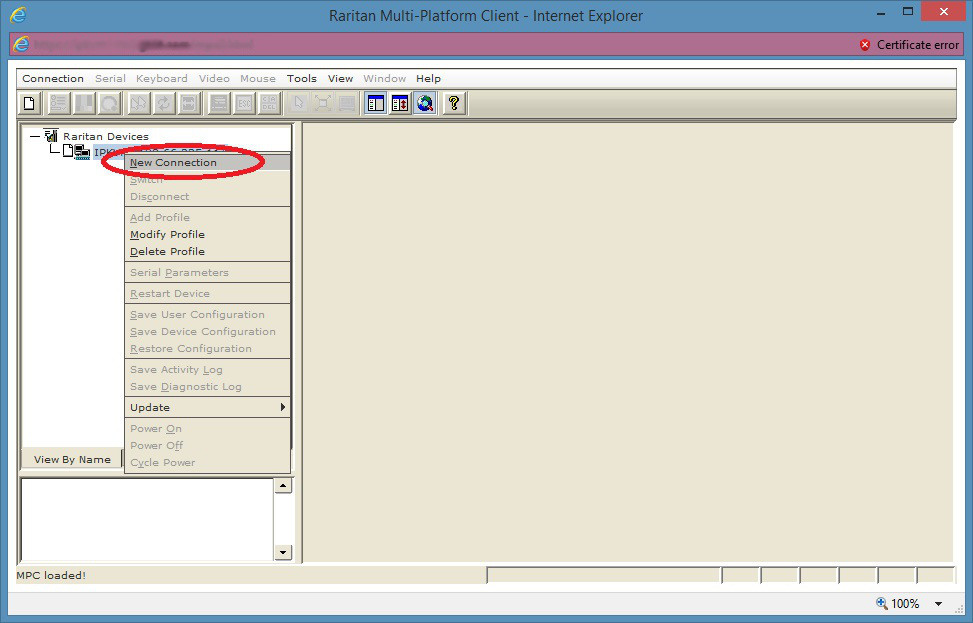Screen dimensions: 973x623
Task: Select Save Activity Log menu entry
Action: tap(207, 370)
